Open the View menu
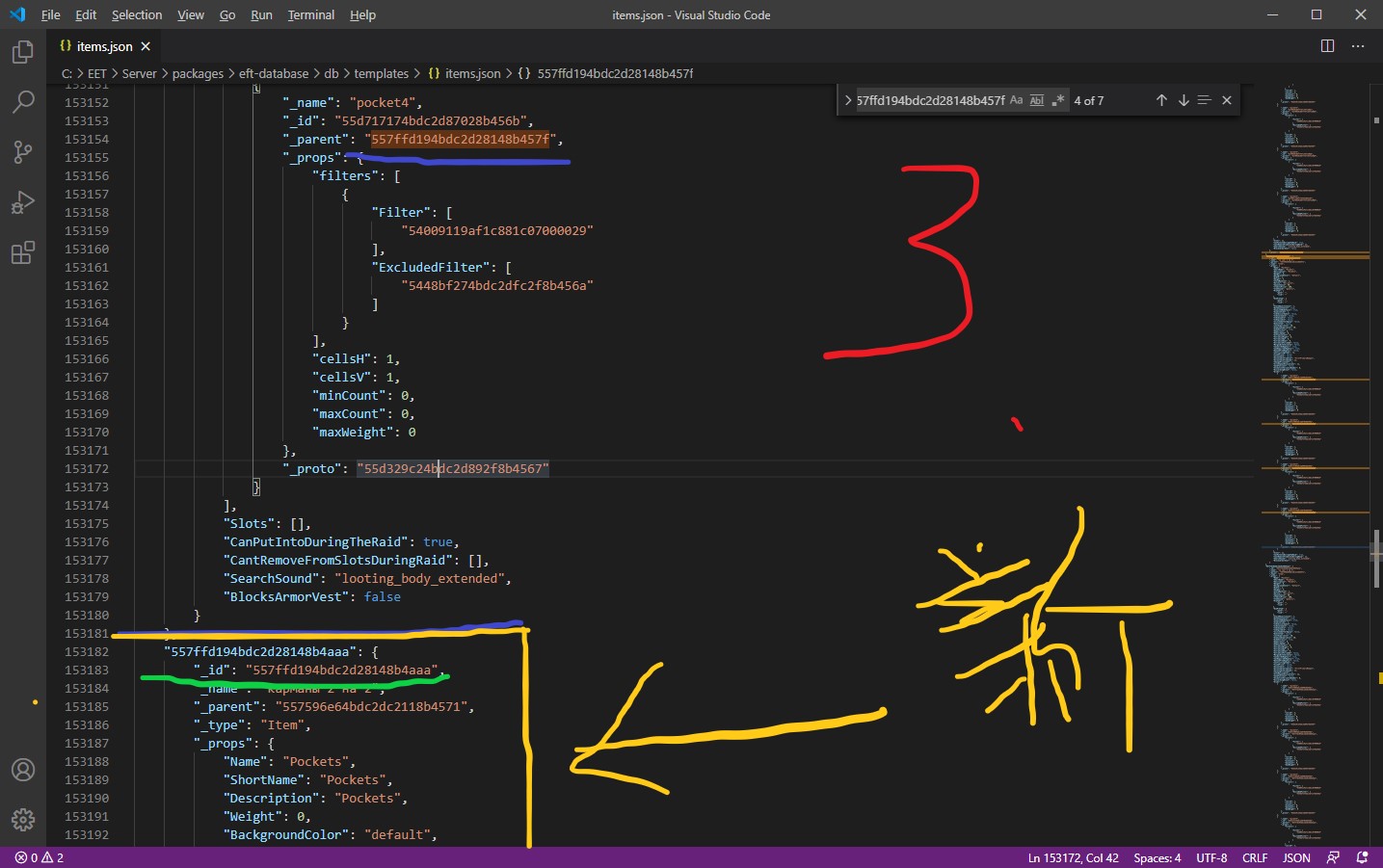The height and width of the screenshot is (868, 1383). pyautogui.click(x=191, y=14)
